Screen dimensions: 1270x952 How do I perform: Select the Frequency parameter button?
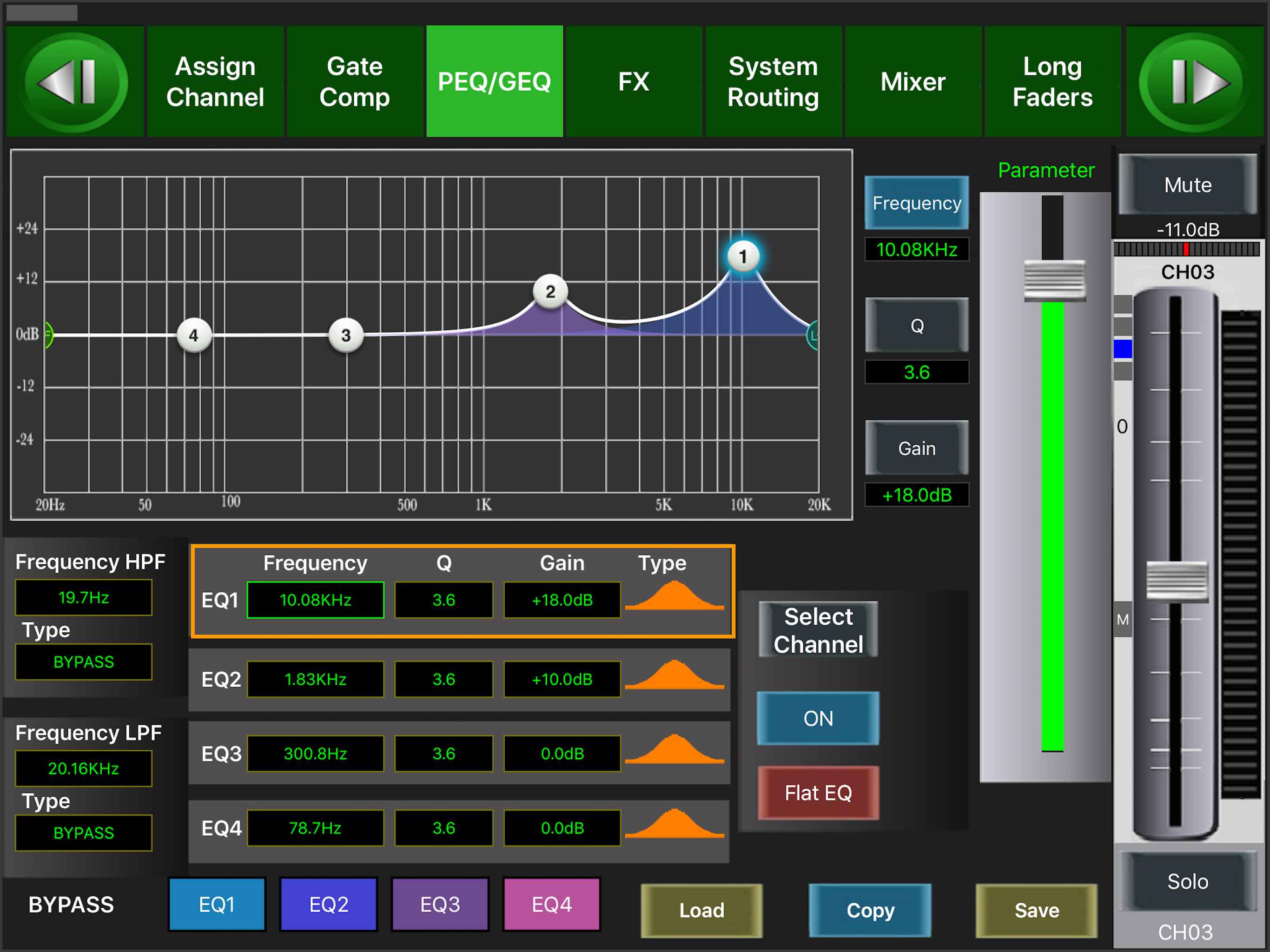917,203
